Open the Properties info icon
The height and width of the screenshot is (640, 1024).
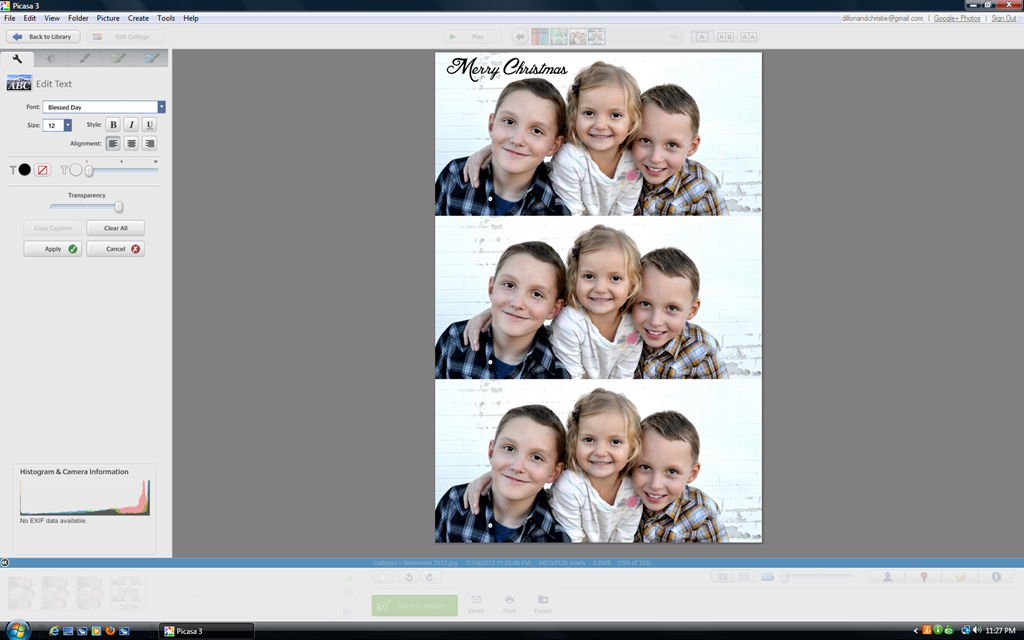[x=996, y=577]
